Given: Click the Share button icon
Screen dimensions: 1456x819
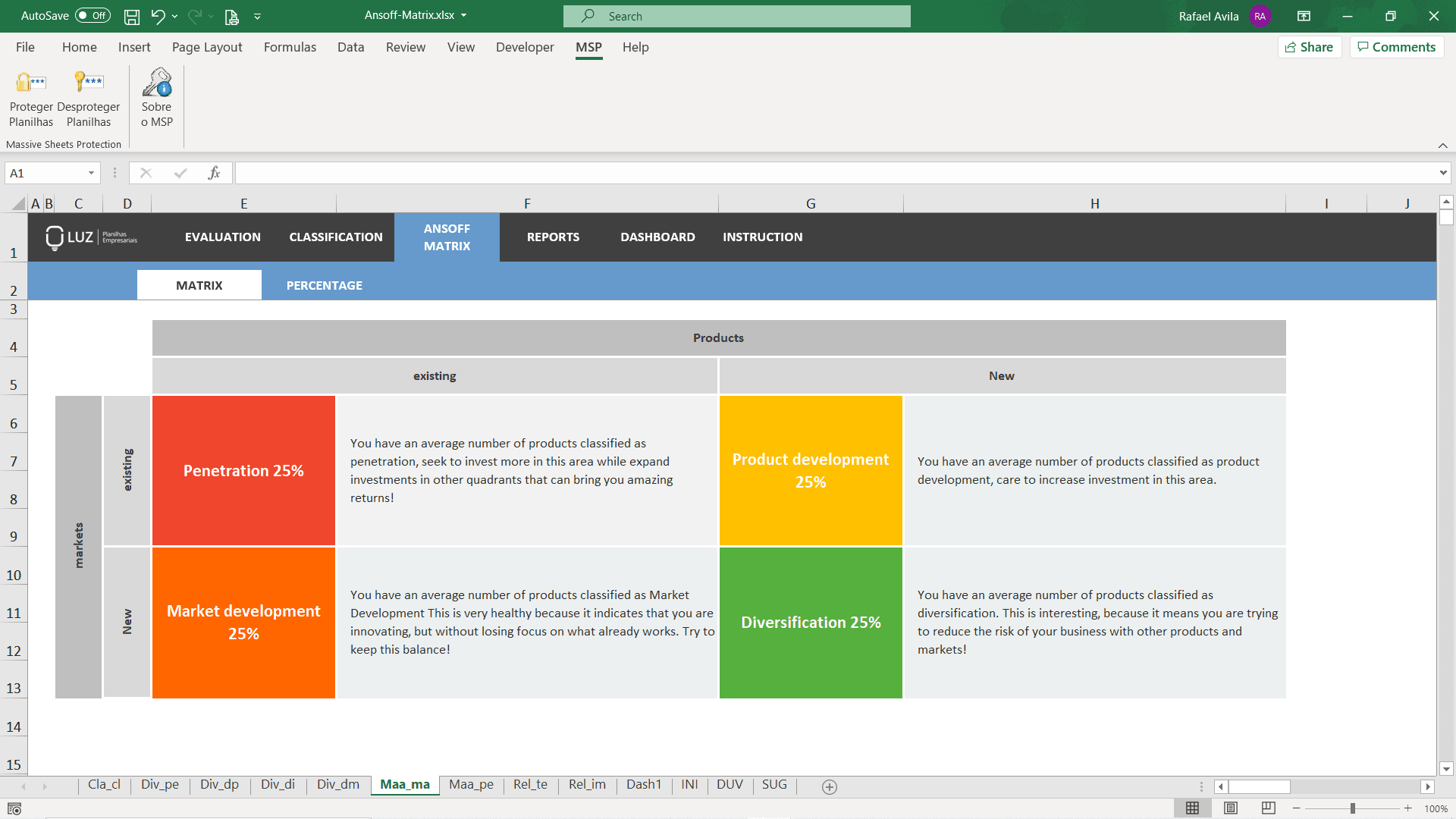Looking at the screenshot, I should (1291, 46).
